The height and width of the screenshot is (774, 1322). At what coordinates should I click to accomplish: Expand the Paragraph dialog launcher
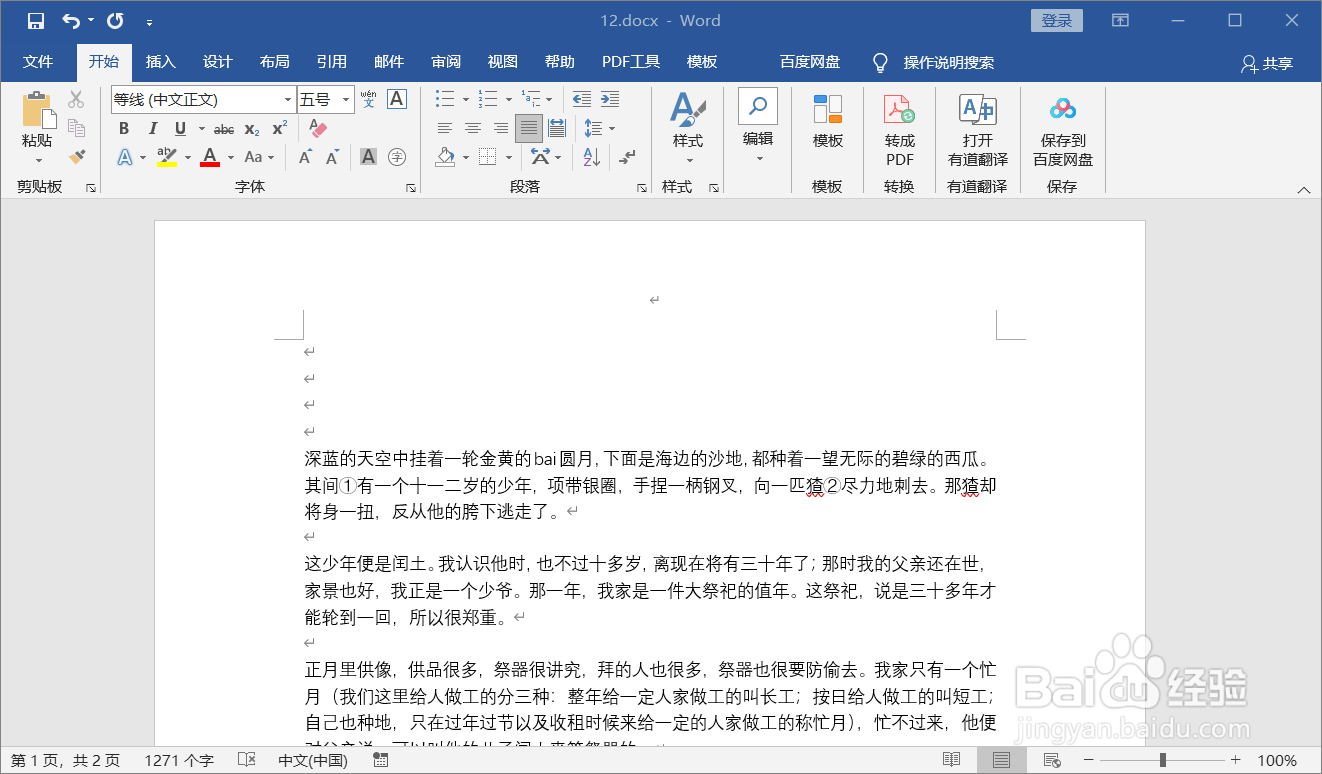[x=642, y=188]
